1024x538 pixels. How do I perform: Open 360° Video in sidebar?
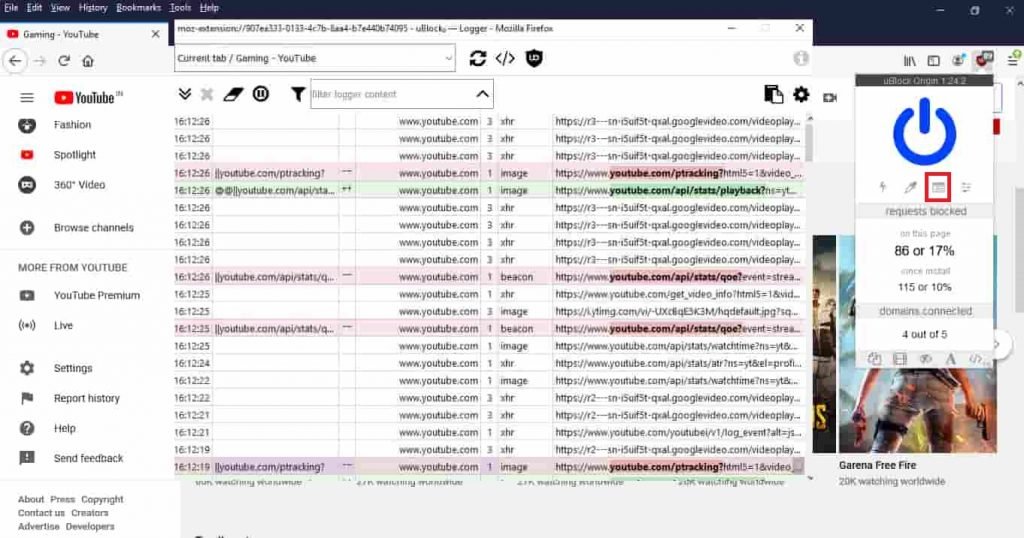point(79,185)
